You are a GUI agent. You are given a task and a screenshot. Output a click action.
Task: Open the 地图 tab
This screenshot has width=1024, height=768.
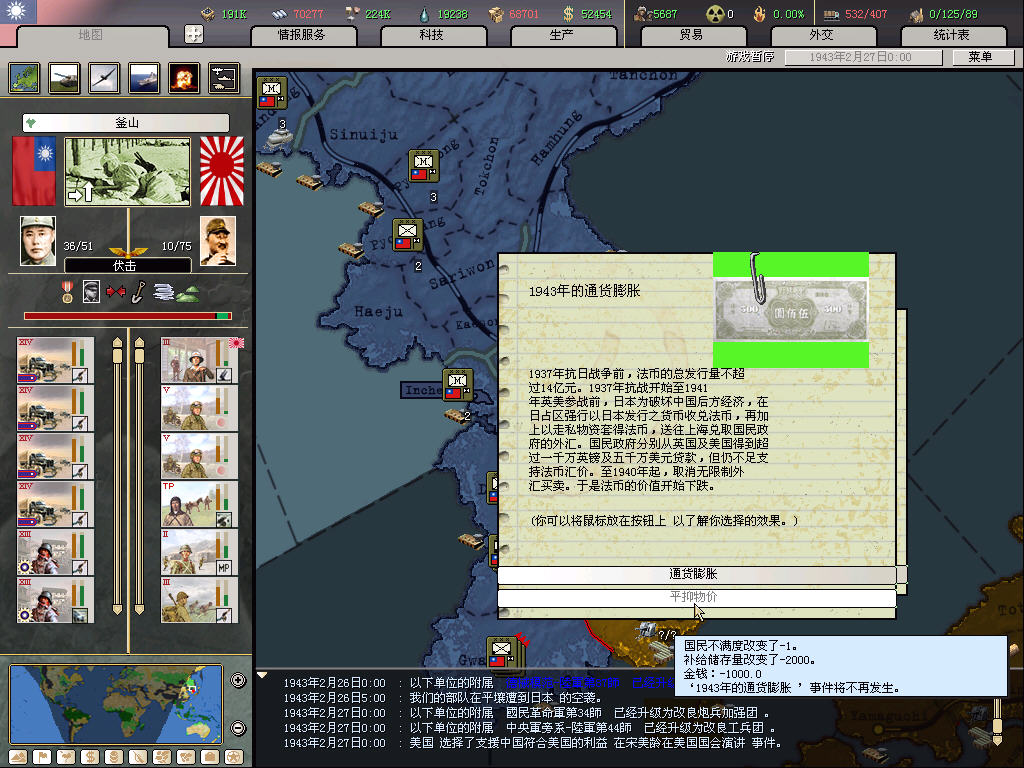(x=91, y=35)
